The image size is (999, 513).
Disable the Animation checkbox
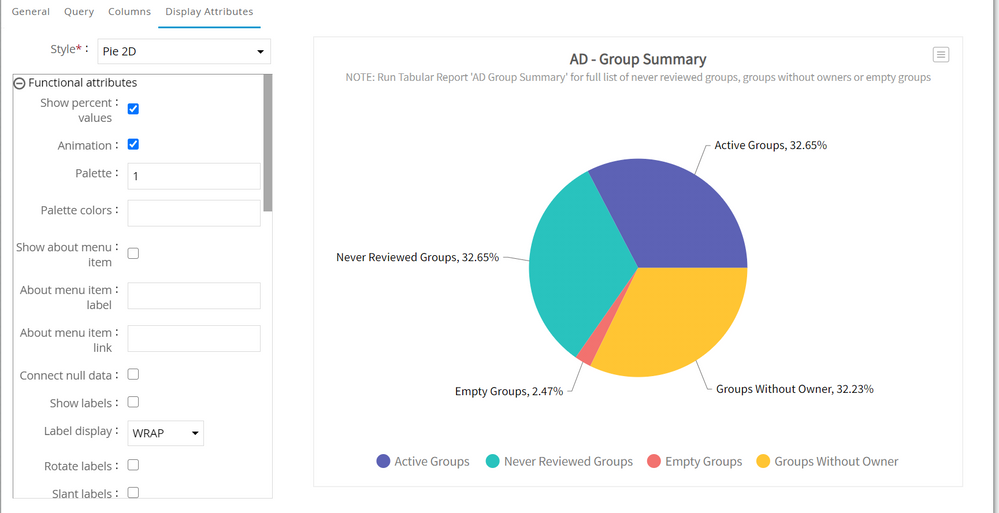(133, 145)
